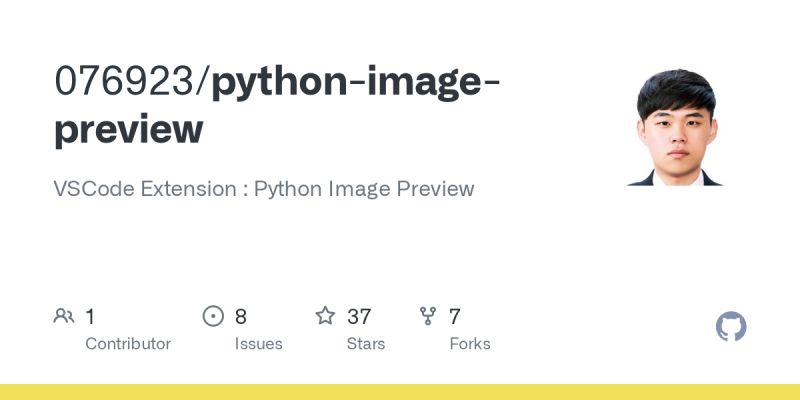Click the word preview in the repository title
The width and height of the screenshot is (800, 400).
pos(129,130)
